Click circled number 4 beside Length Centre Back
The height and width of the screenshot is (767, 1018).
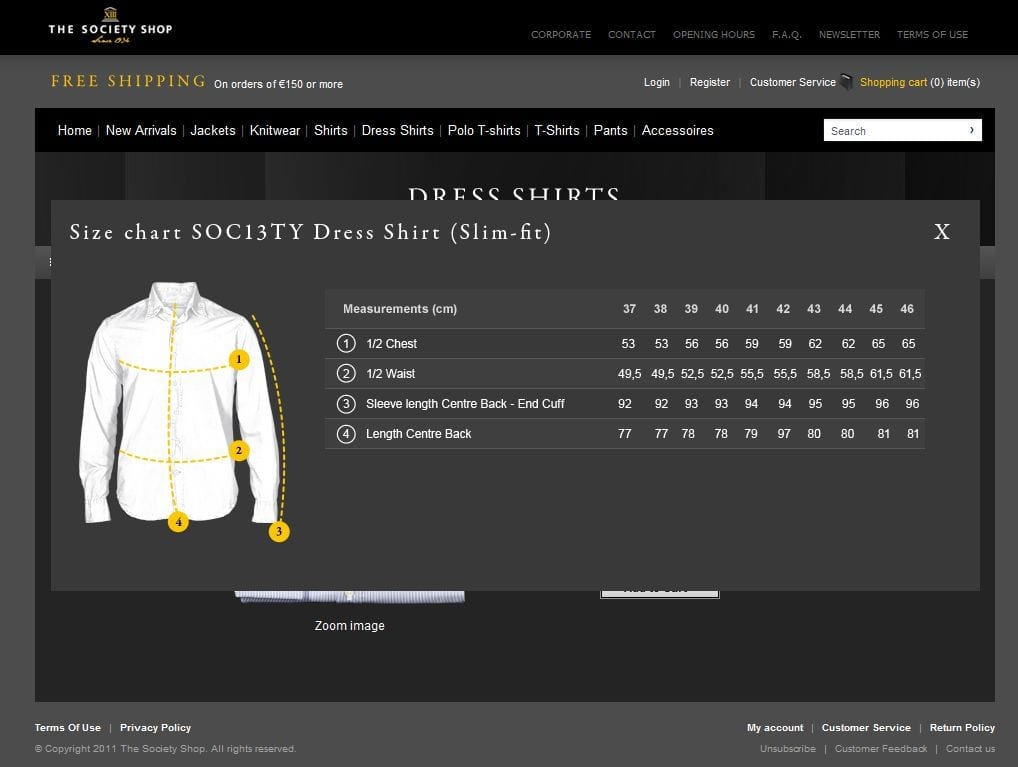[x=346, y=433]
